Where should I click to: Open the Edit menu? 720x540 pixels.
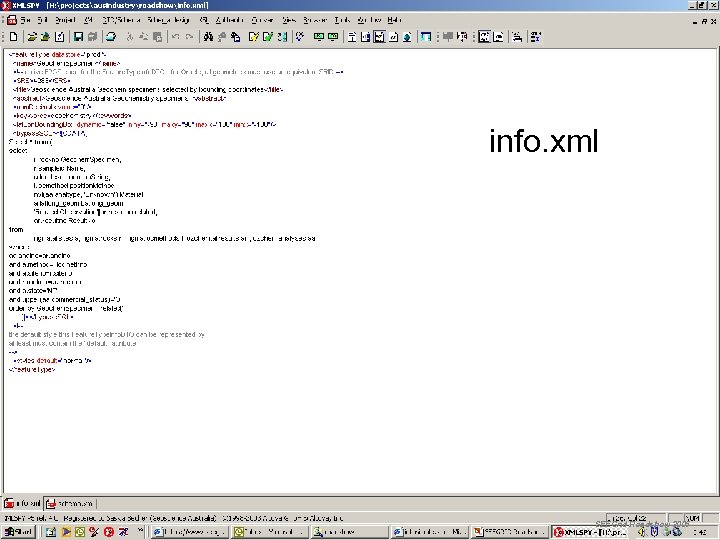pyautogui.click(x=42, y=20)
